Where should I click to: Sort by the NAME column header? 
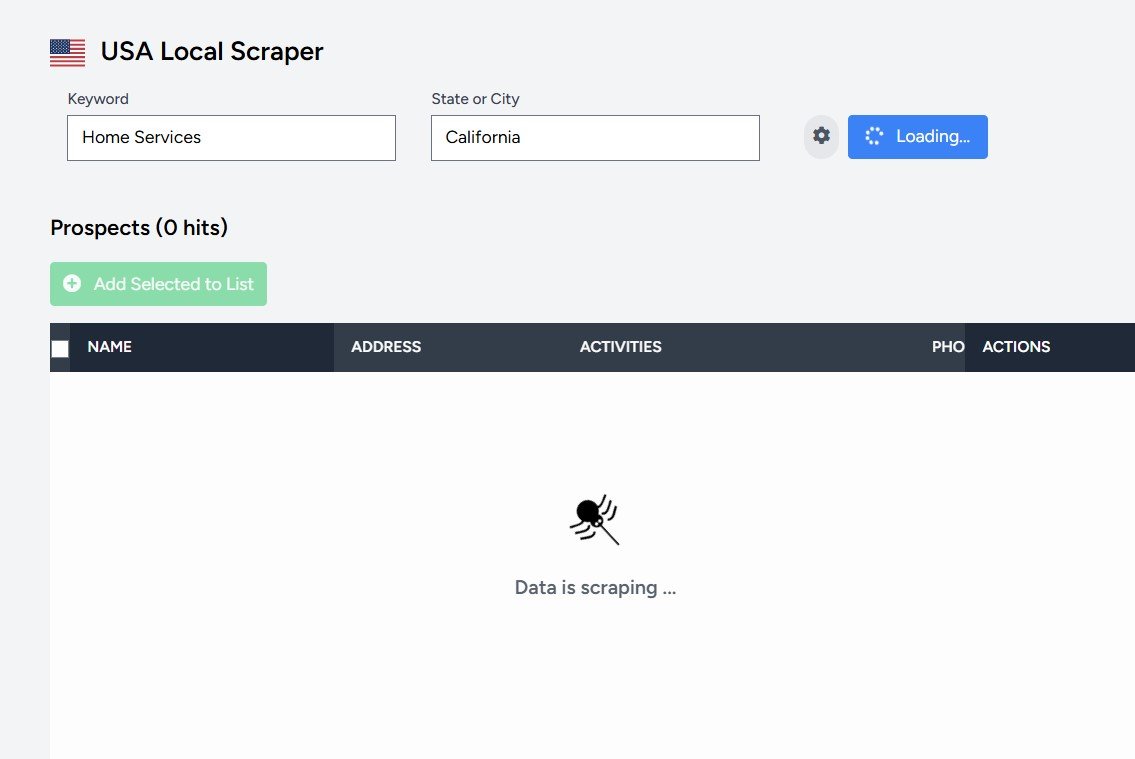click(x=109, y=347)
